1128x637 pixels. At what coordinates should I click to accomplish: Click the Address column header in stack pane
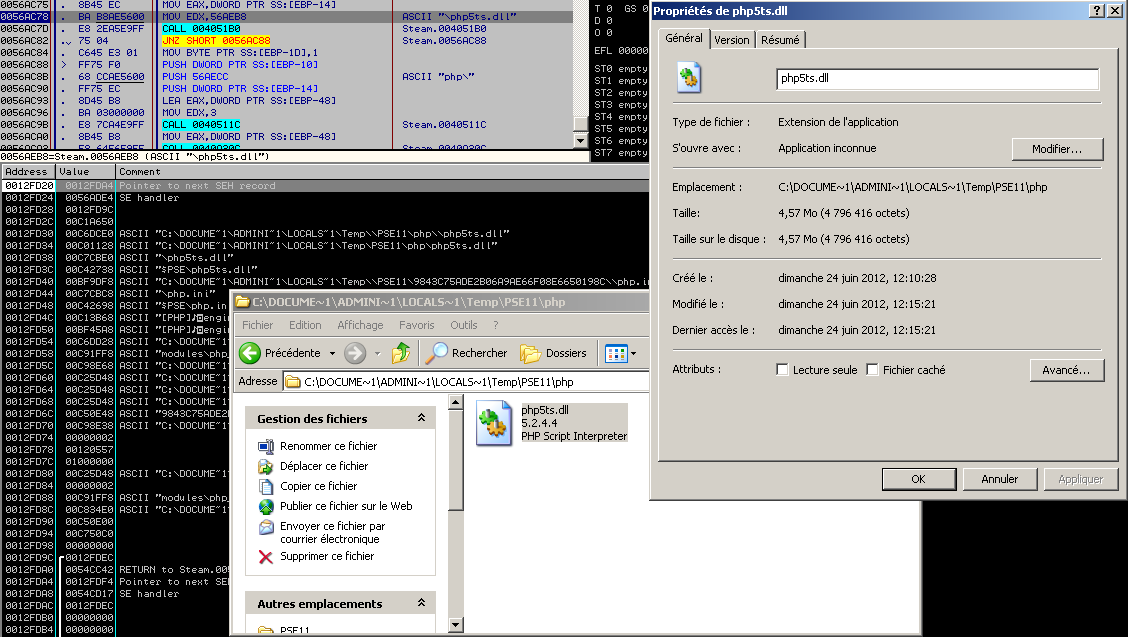tap(29, 171)
